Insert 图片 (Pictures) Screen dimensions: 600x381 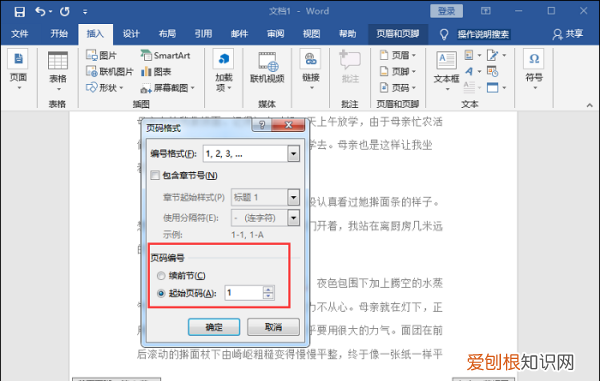pos(101,55)
